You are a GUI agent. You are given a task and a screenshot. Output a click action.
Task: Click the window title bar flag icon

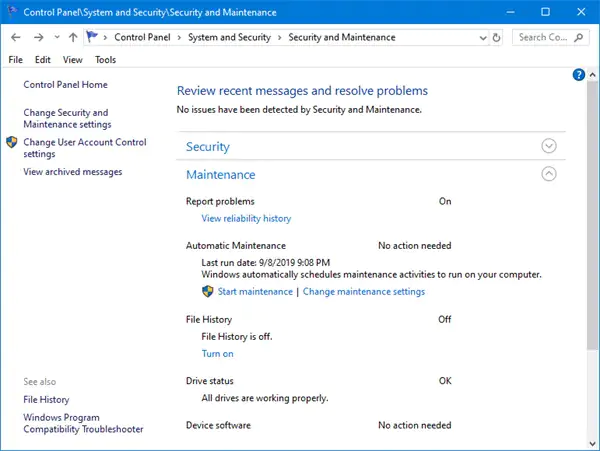click(x=12, y=11)
